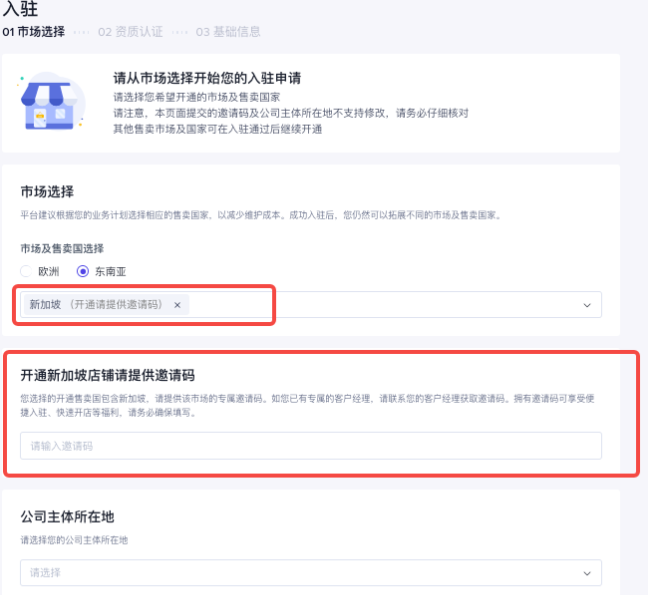Screen dimensions: 648x595
Task: Select the 欧洲 radio button
Action: coord(27,271)
